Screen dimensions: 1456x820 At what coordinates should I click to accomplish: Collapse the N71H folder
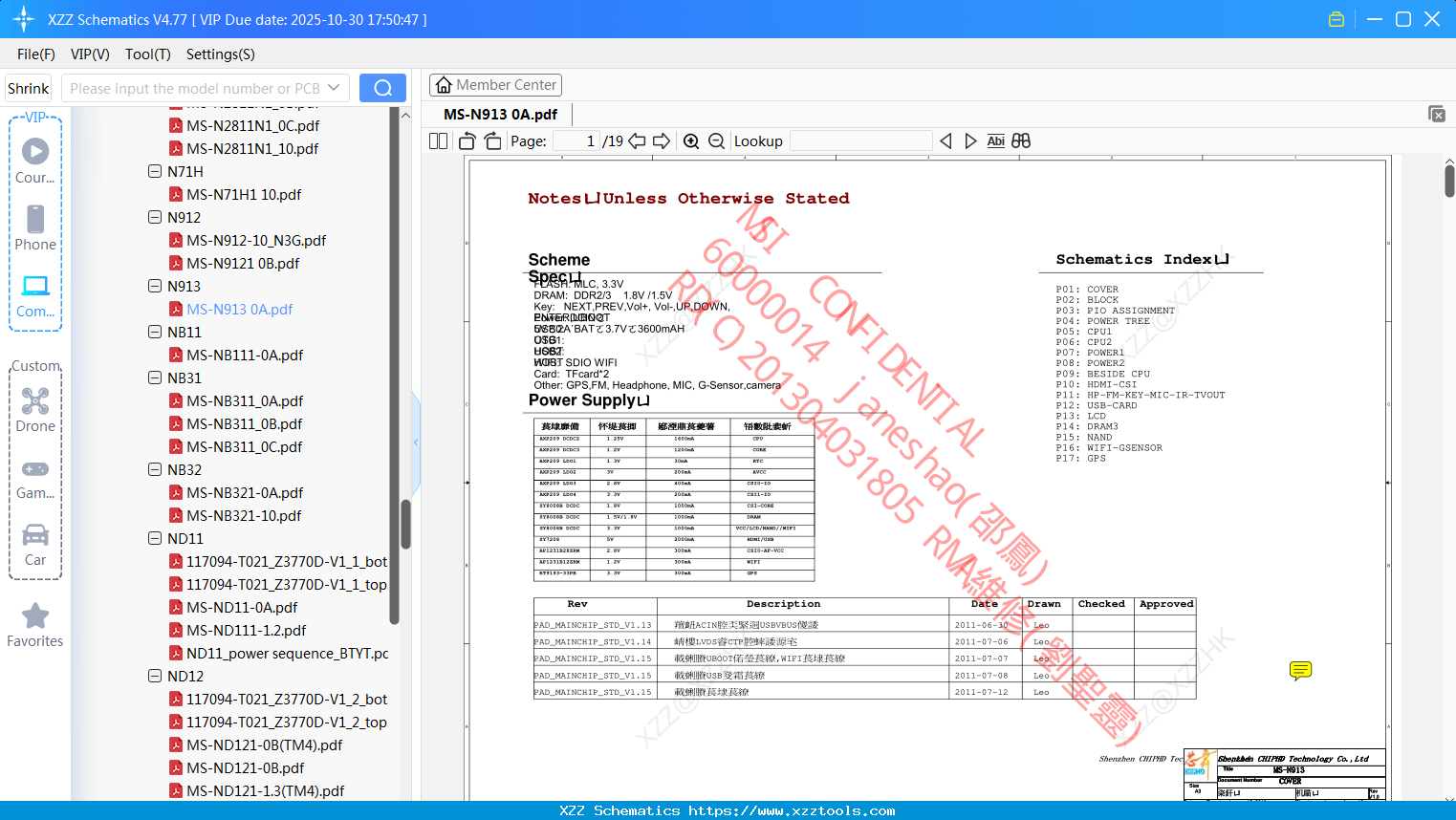(155, 171)
